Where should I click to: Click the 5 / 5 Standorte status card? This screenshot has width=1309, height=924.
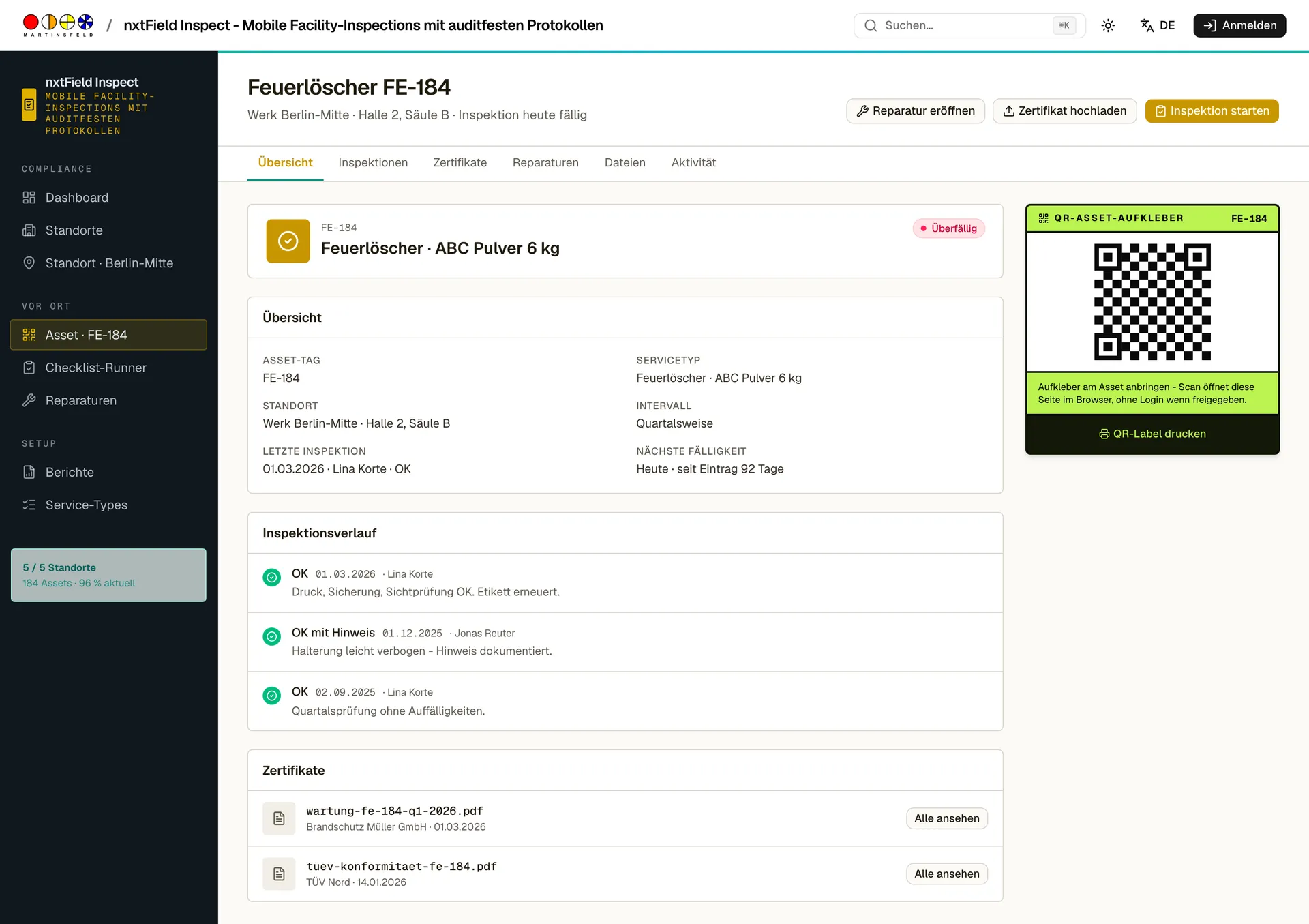coord(108,575)
